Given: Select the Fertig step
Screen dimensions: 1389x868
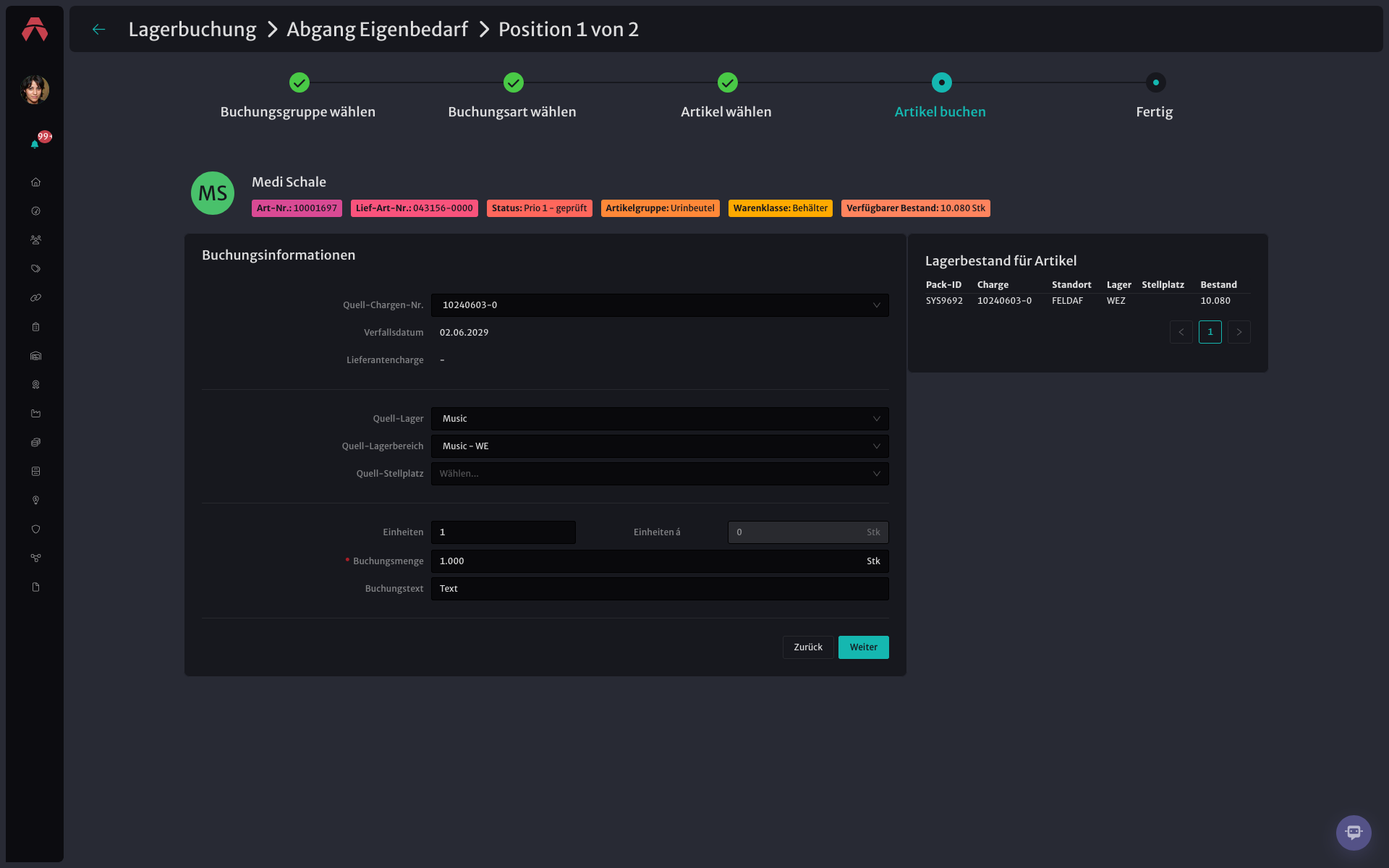Looking at the screenshot, I should click(1155, 97).
